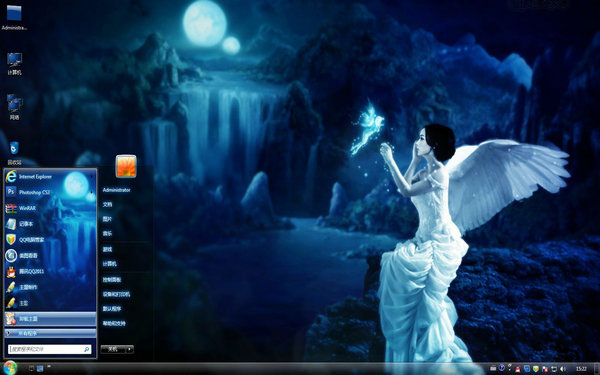Click the blue round help tray icon
Image resolution: width=600 pixels, height=375 pixels.
click(x=502, y=368)
